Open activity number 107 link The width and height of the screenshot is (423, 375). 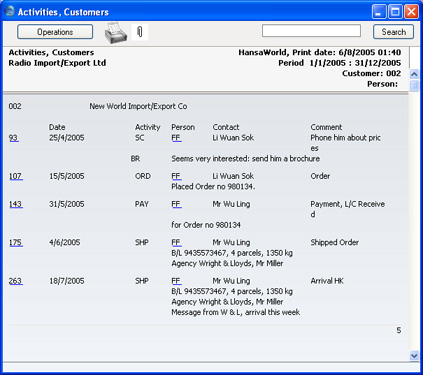click(16, 176)
